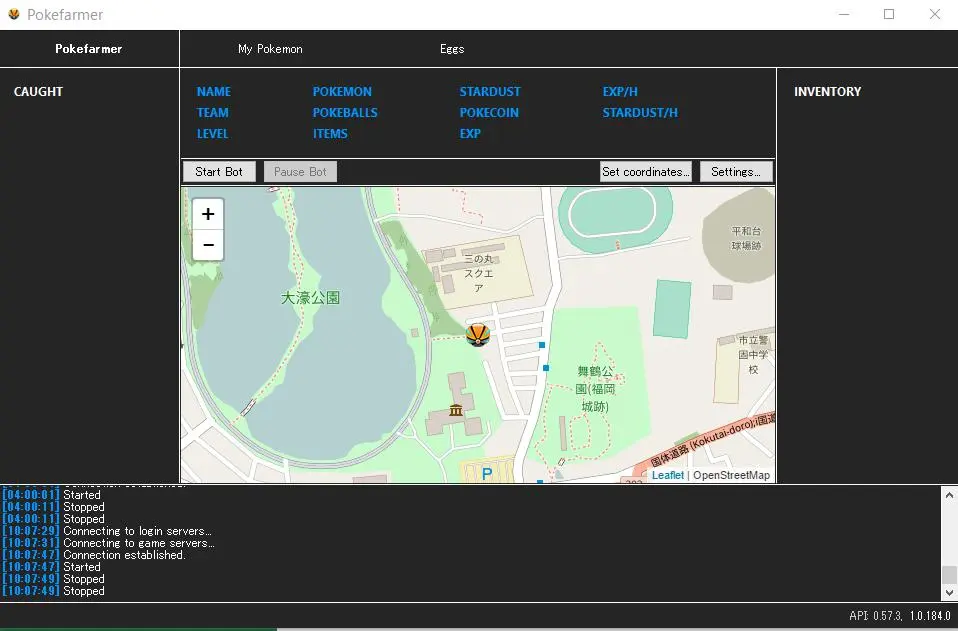Click the Pokefarmer app icon in title bar
Screen dimensions: 958x631
[13, 14]
